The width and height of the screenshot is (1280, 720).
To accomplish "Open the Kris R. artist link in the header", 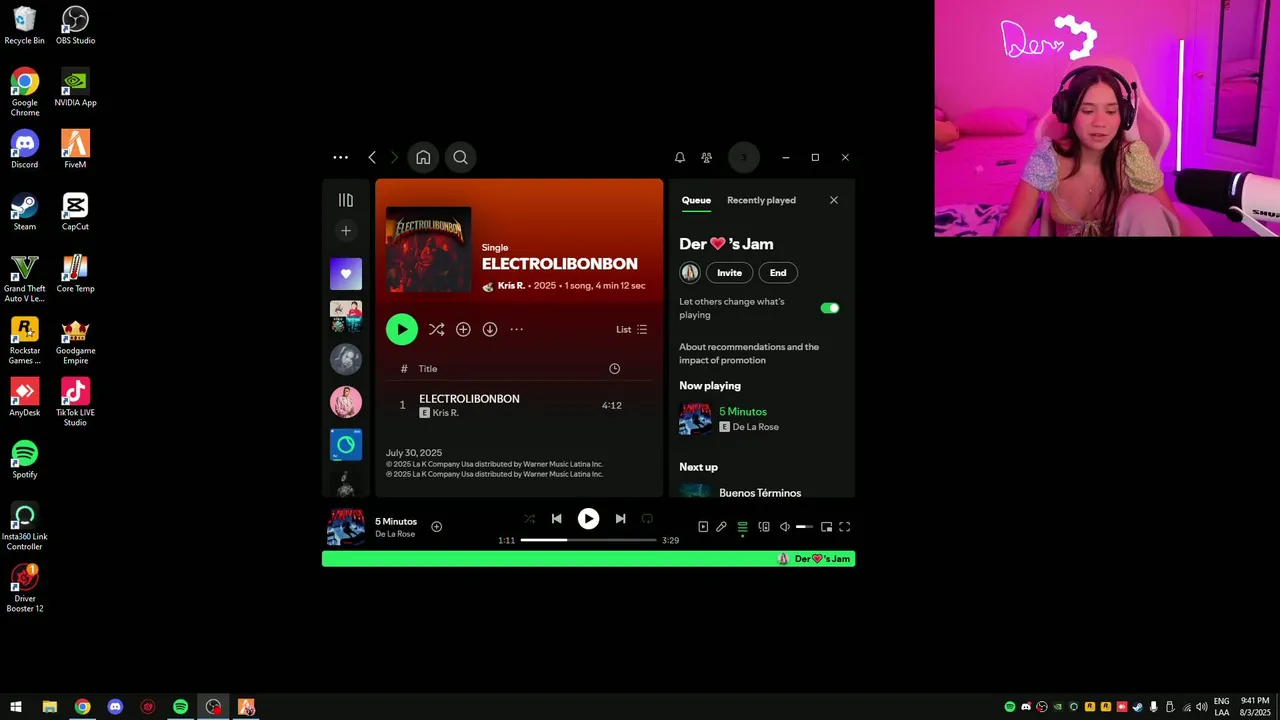I will click(x=511, y=286).
